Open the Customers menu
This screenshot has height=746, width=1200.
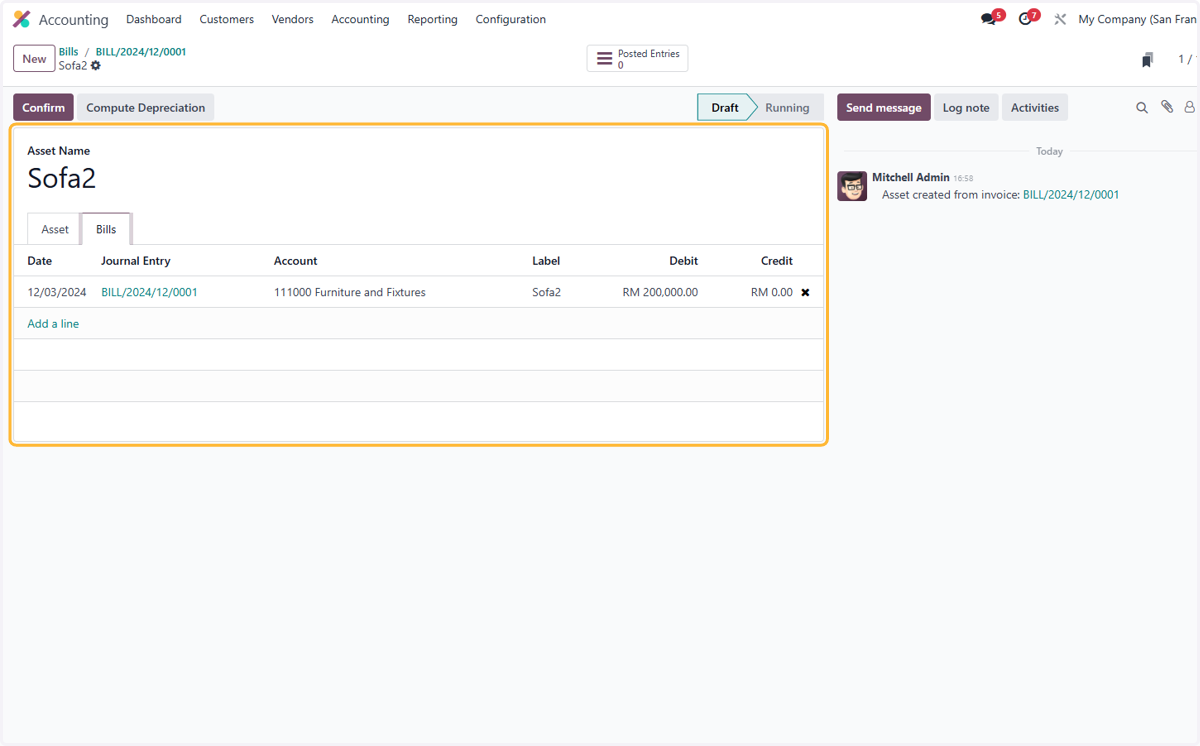227,19
